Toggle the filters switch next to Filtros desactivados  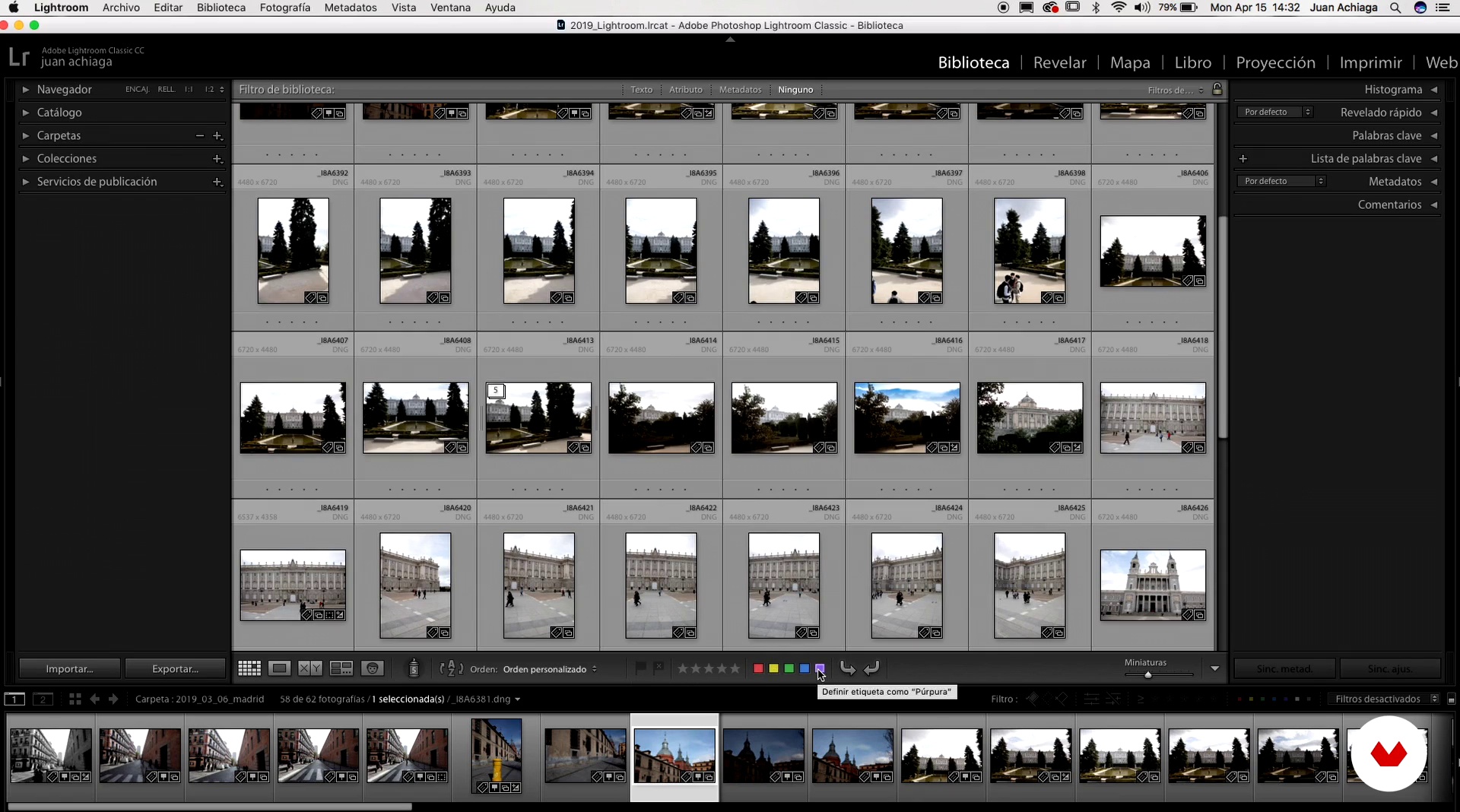[x=1451, y=699]
